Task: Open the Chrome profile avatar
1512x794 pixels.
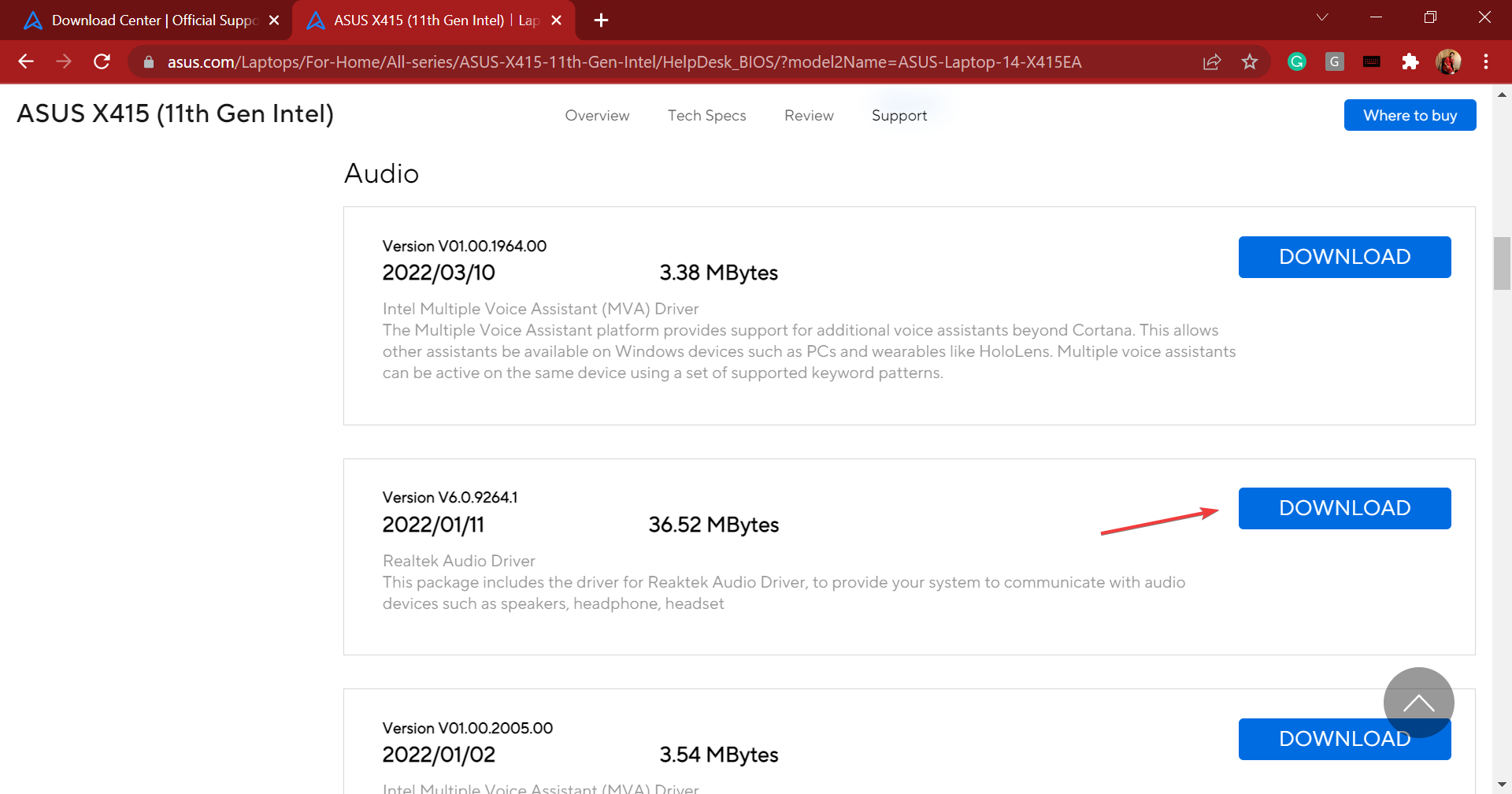Action: (x=1448, y=61)
